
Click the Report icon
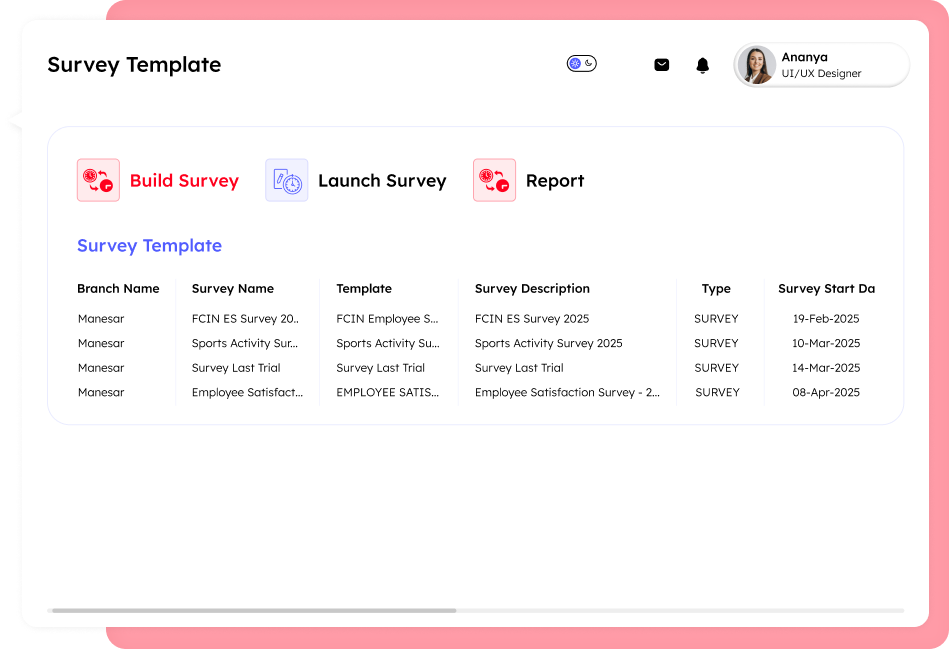[494, 180]
